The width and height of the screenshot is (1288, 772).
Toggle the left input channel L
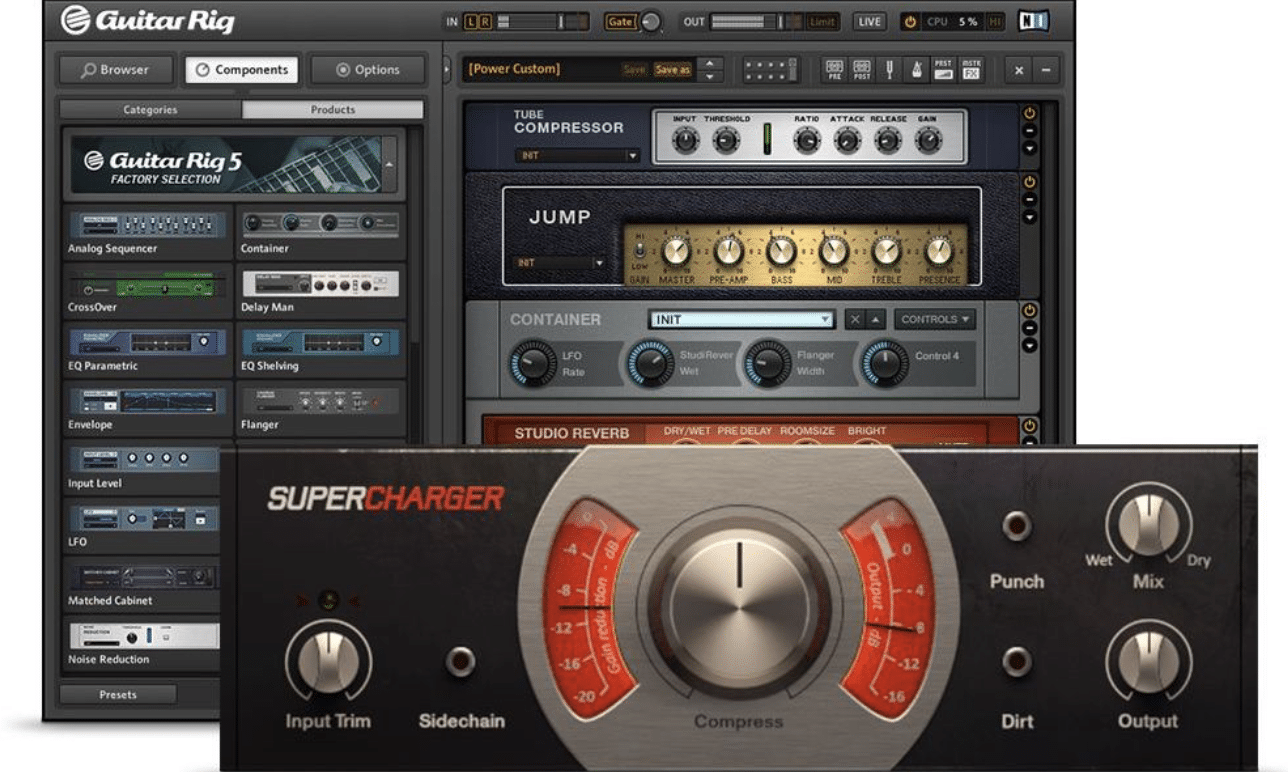(x=471, y=21)
